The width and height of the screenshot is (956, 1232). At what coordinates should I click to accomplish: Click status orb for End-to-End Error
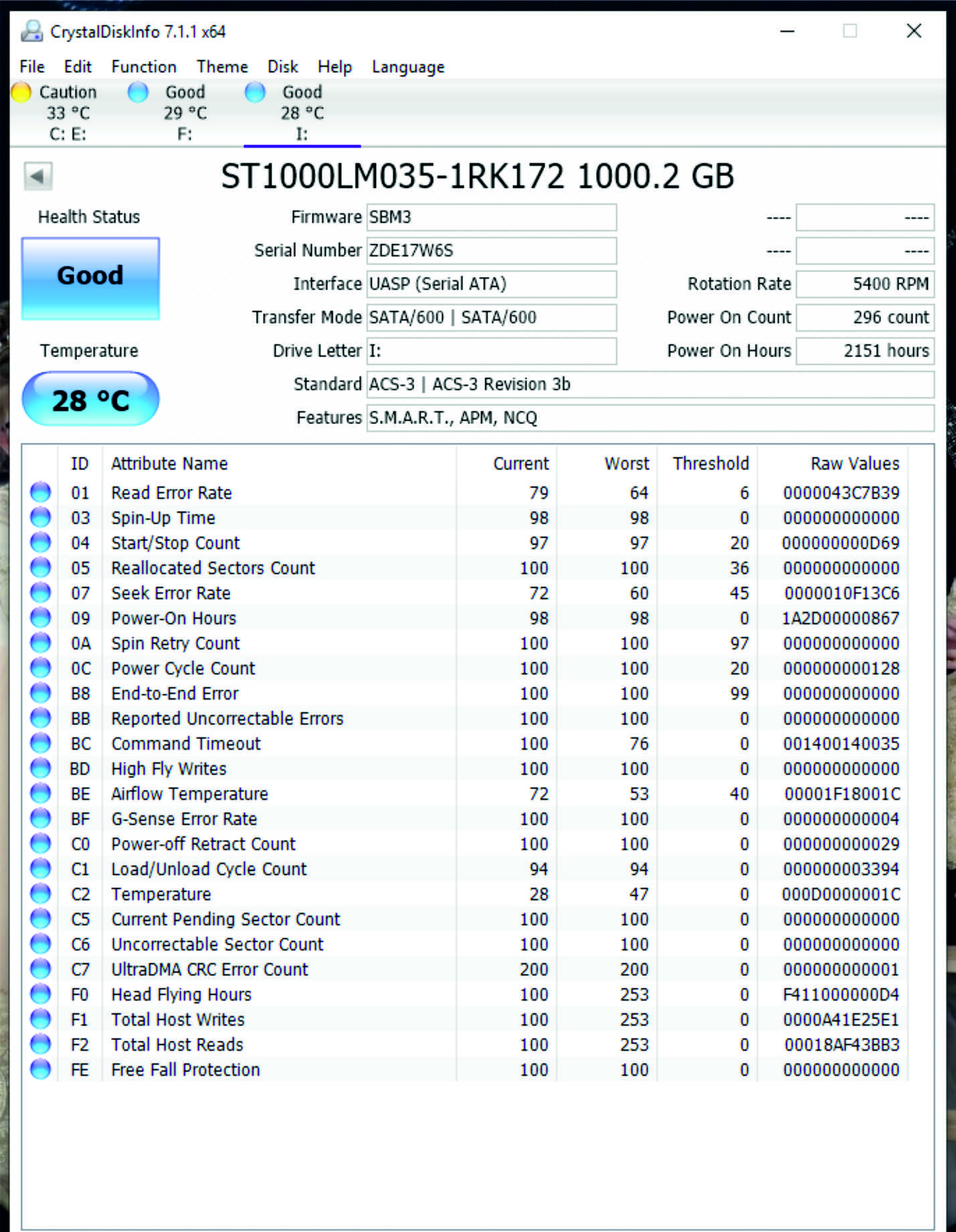pyautogui.click(x=41, y=693)
